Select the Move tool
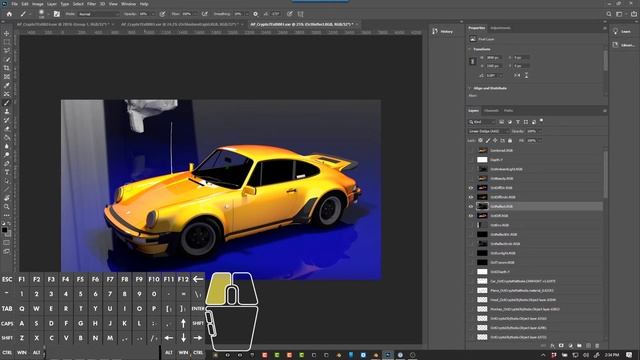The height and width of the screenshot is (360, 640). (x=7, y=33)
